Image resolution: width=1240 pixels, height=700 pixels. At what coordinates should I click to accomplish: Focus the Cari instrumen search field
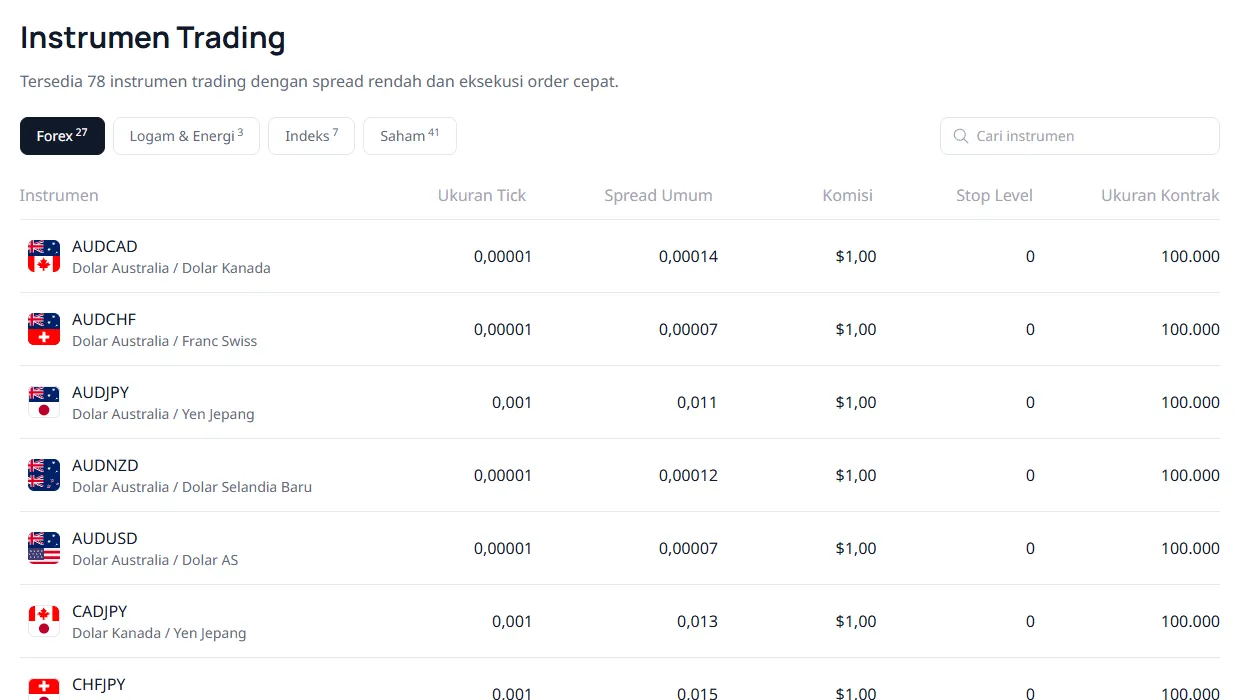[x=1080, y=136]
